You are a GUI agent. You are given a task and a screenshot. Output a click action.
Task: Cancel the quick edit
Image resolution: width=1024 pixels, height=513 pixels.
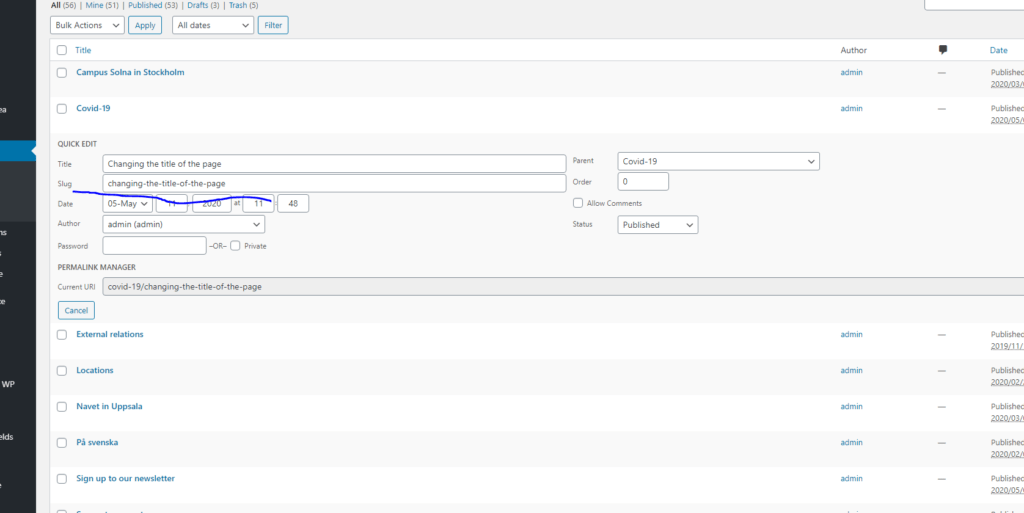(x=76, y=310)
